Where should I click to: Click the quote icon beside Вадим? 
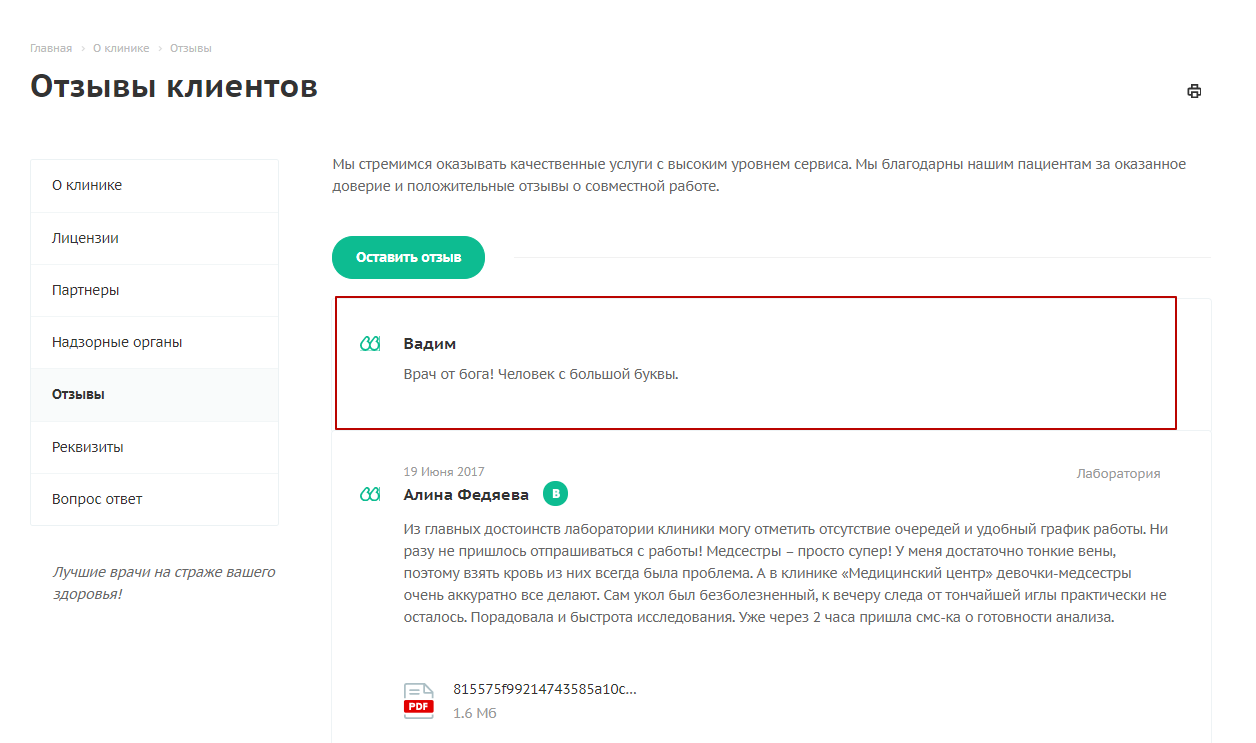click(370, 344)
